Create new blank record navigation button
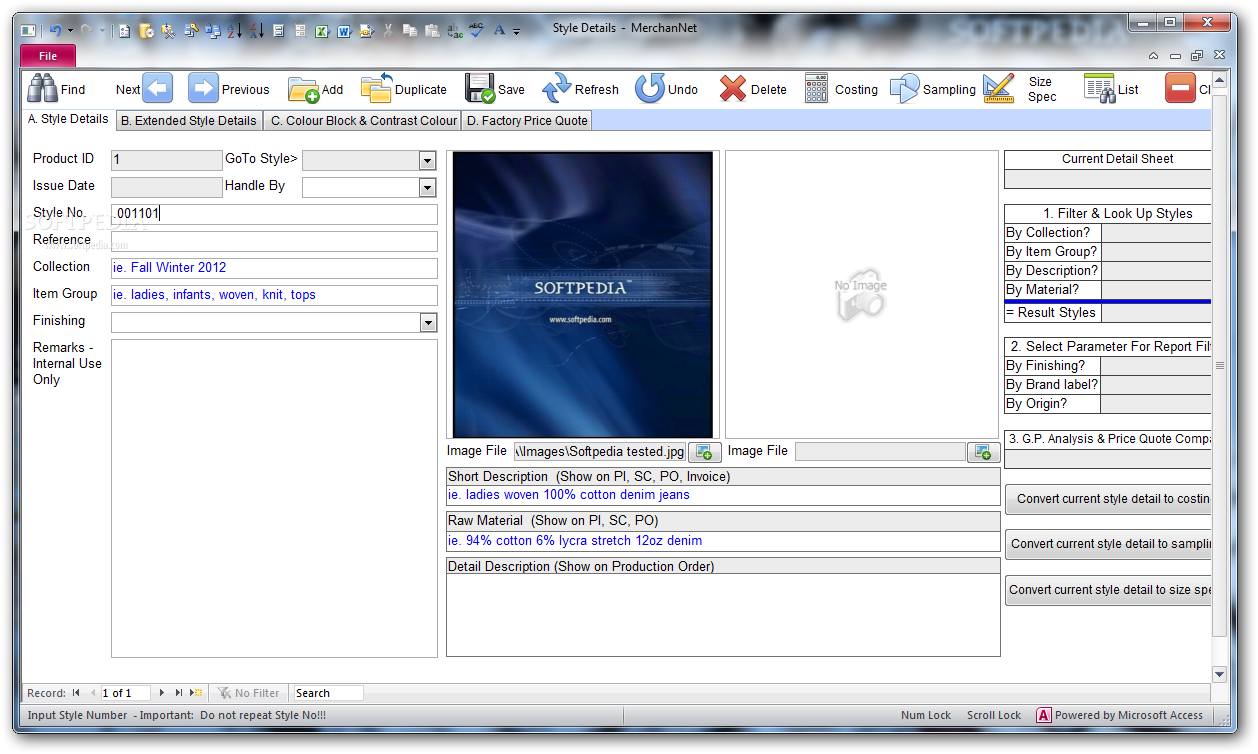The width and height of the screenshot is (1258, 754). [x=197, y=693]
